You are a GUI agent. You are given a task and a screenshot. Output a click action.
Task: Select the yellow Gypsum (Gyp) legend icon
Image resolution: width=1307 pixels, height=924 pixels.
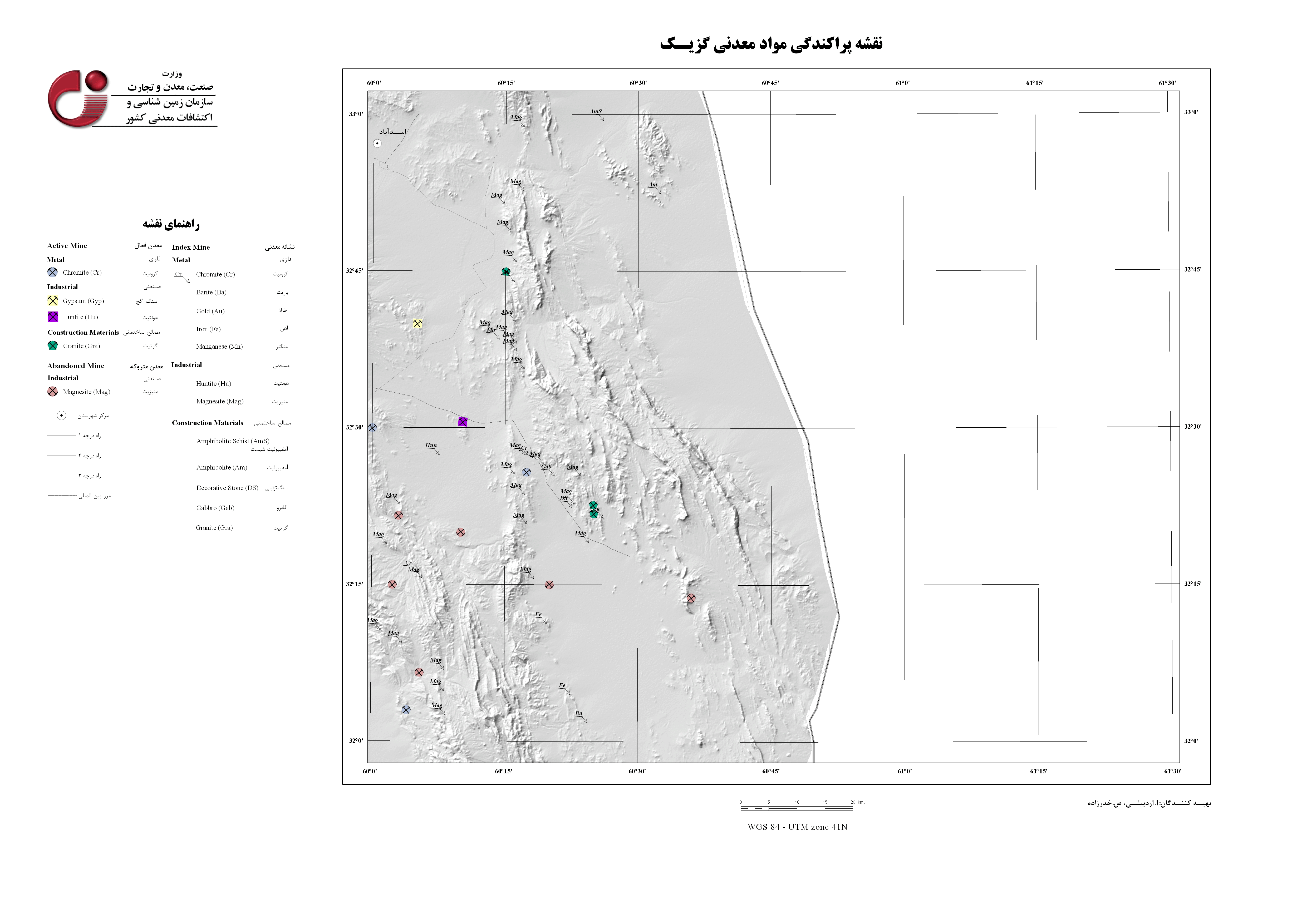tap(52, 300)
